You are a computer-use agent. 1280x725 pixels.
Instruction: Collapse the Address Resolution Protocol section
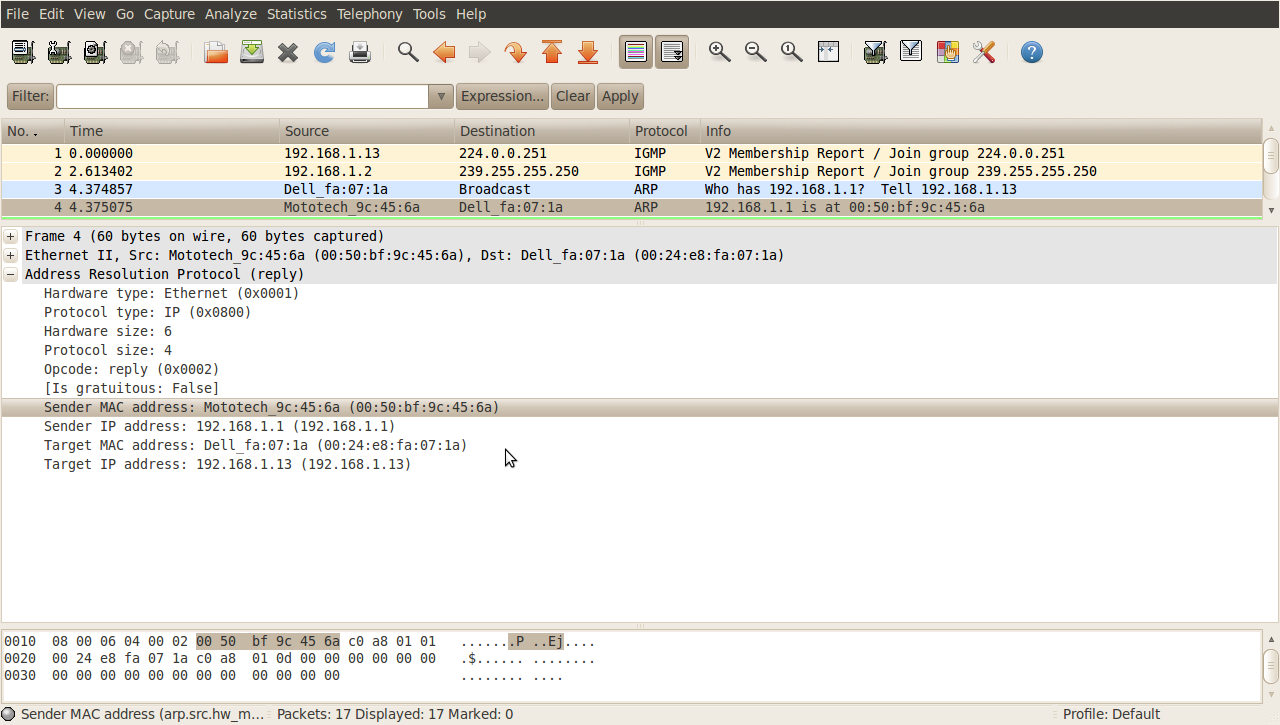10,274
